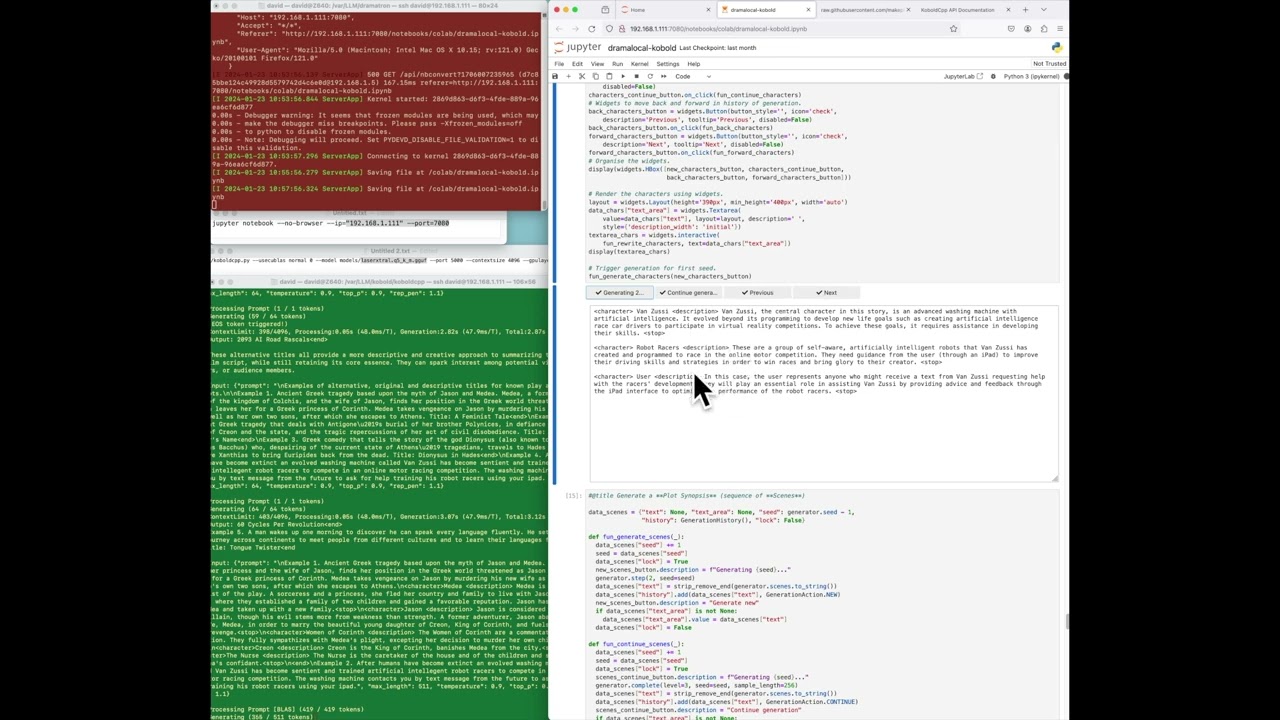Close the KoboldCpp API Documentation tab
The width and height of the screenshot is (1280, 720).
pos(1008,10)
